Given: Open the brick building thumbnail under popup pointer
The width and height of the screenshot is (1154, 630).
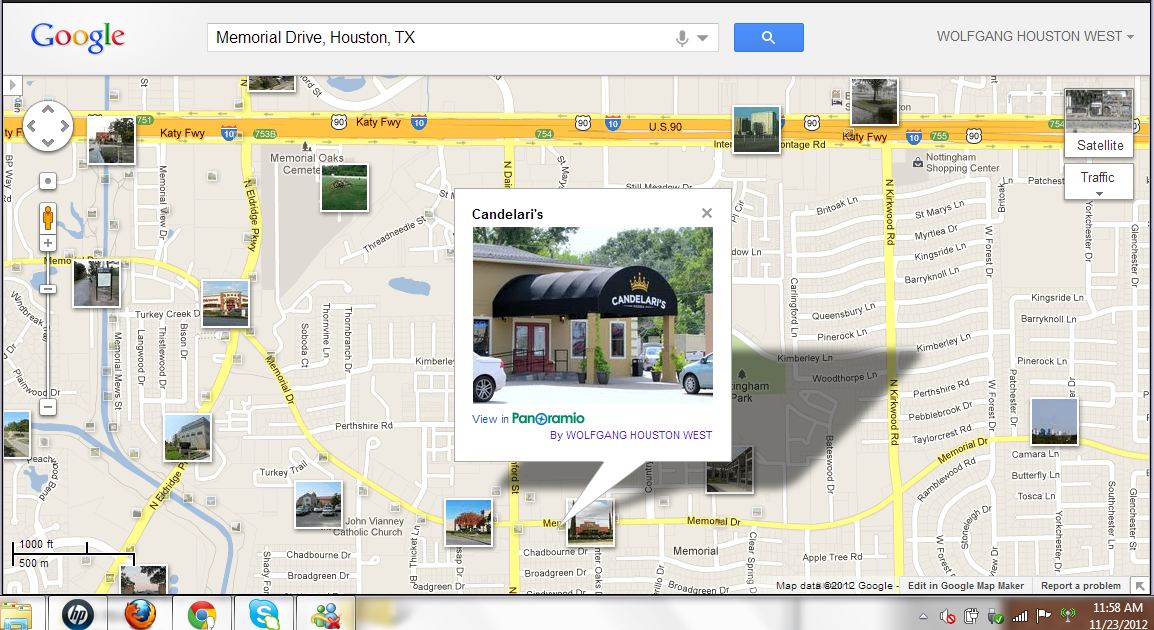Looking at the screenshot, I should tap(590, 523).
